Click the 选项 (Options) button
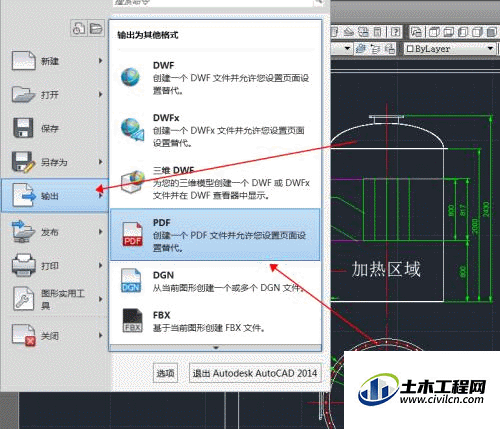 [x=165, y=373]
